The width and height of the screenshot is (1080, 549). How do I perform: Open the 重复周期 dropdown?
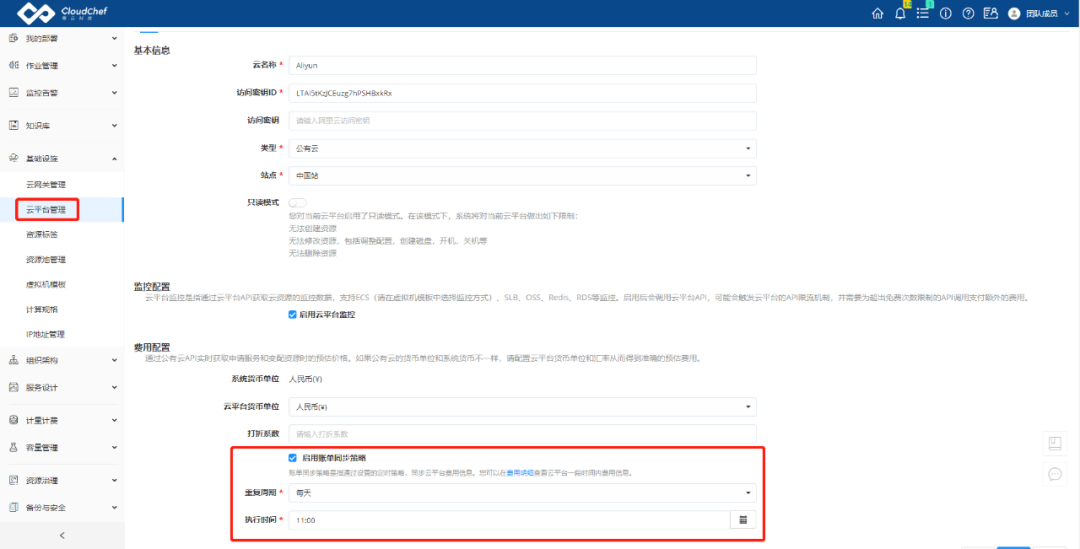(x=522, y=493)
